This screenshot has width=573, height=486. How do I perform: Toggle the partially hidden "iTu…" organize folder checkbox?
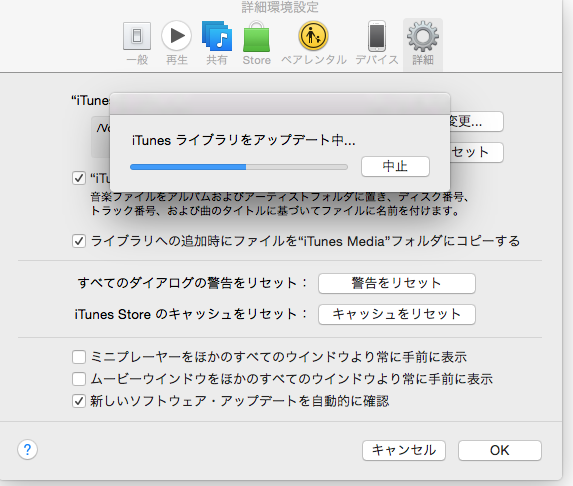(79, 178)
